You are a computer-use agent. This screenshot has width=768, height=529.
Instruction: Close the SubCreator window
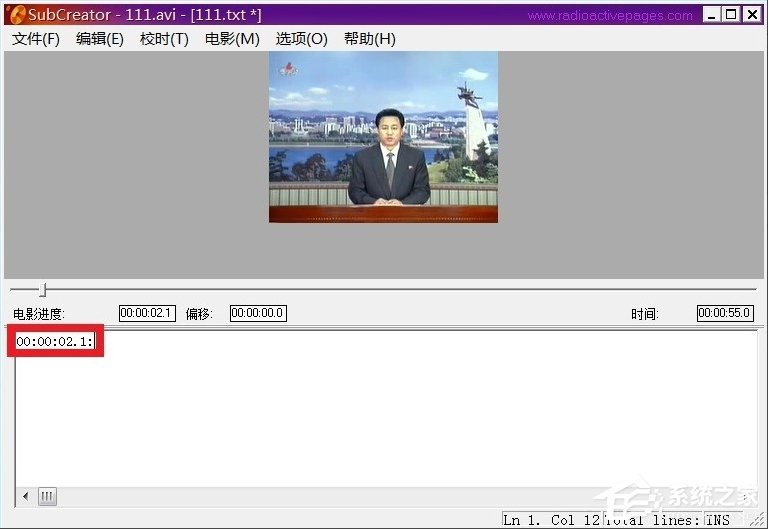pos(750,15)
